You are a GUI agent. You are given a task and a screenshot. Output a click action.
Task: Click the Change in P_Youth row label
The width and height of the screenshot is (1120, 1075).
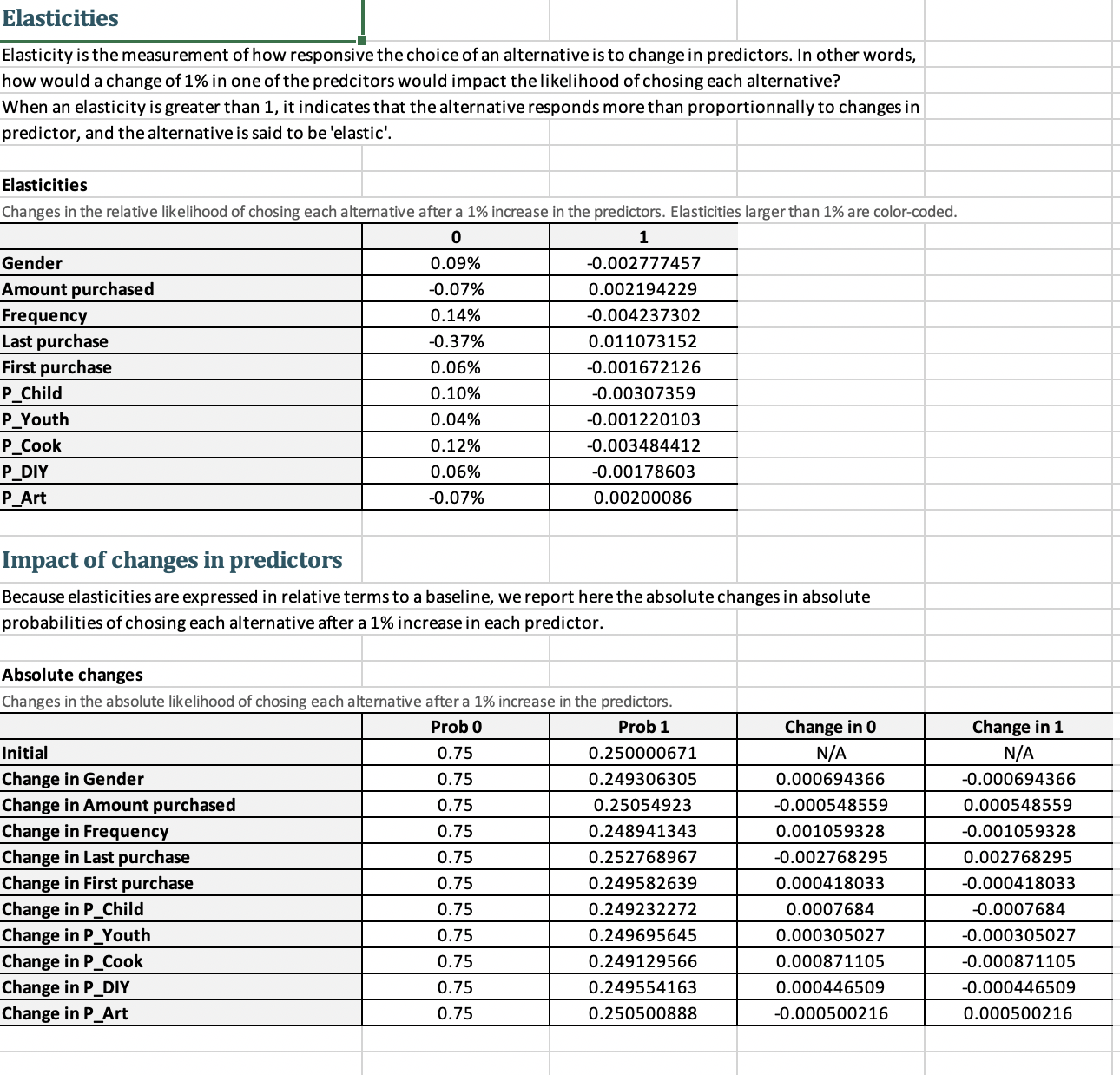coord(181,935)
